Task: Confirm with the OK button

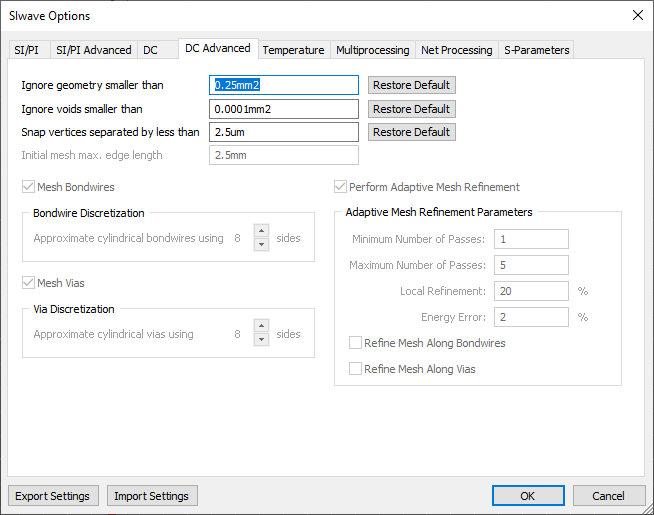Action: point(528,496)
